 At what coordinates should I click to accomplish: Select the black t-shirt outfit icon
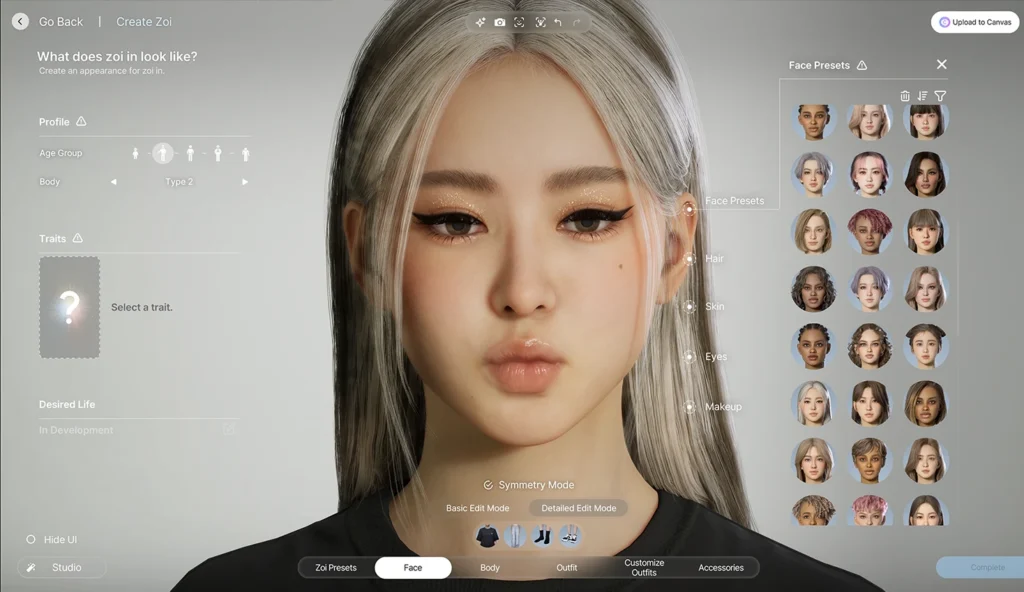point(487,536)
